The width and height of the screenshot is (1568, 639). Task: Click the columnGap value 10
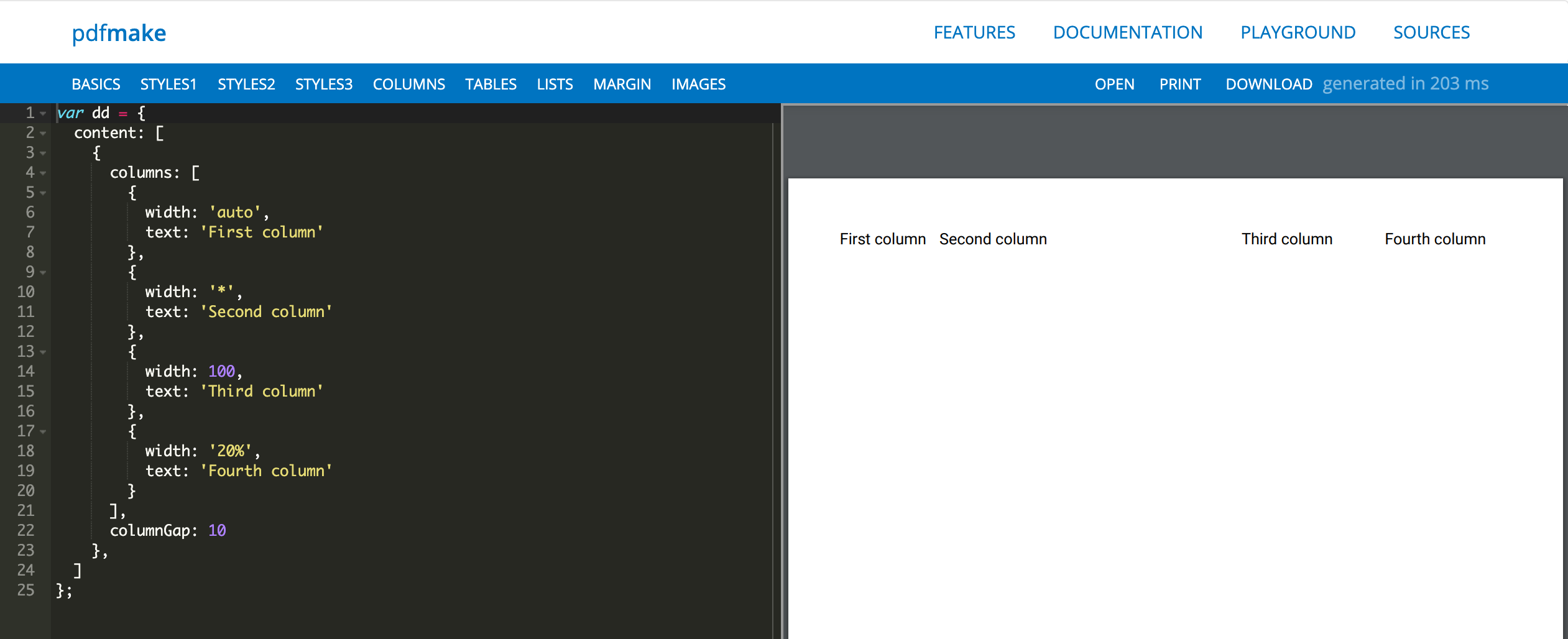coord(217,531)
